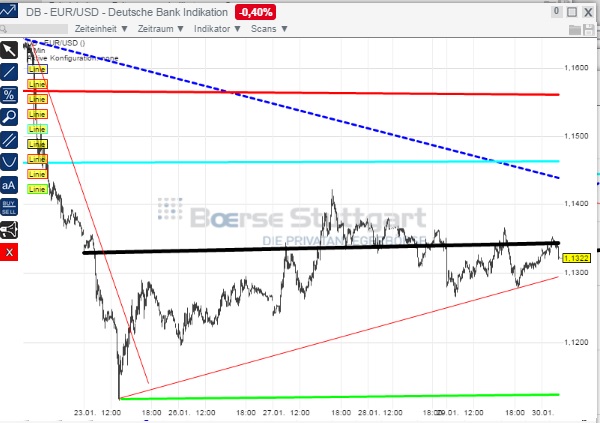Image resolution: width=600 pixels, height=423 pixels.
Task: Click the floppy disk save icon
Action: pos(589,29)
